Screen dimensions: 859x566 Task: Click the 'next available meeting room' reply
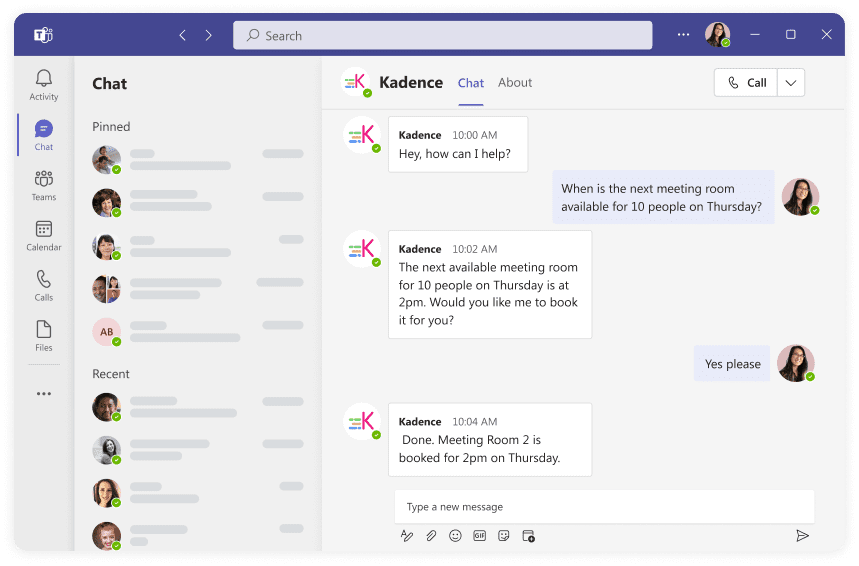click(490, 285)
